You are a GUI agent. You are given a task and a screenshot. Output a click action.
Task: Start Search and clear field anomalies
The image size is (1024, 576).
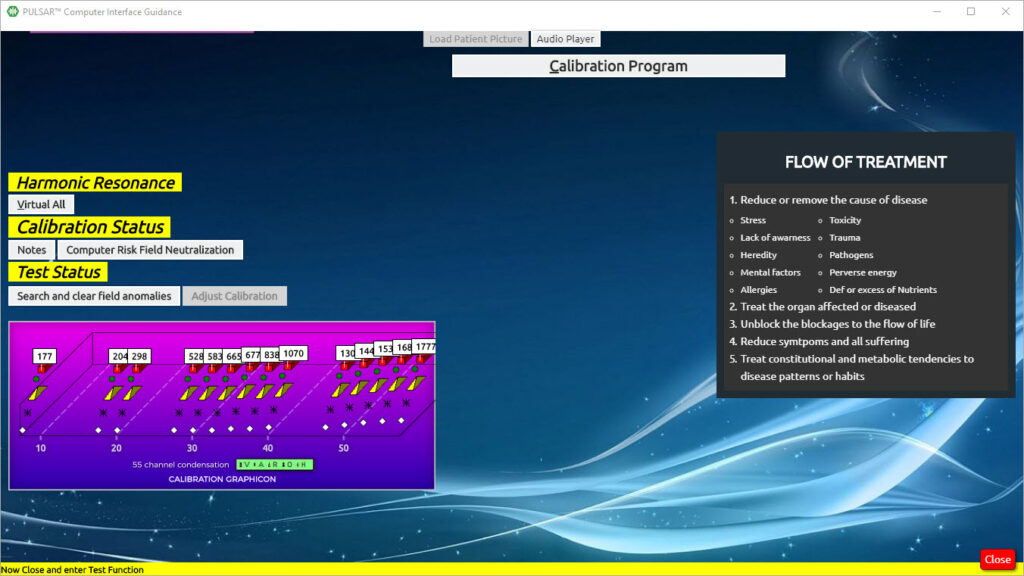pos(94,296)
